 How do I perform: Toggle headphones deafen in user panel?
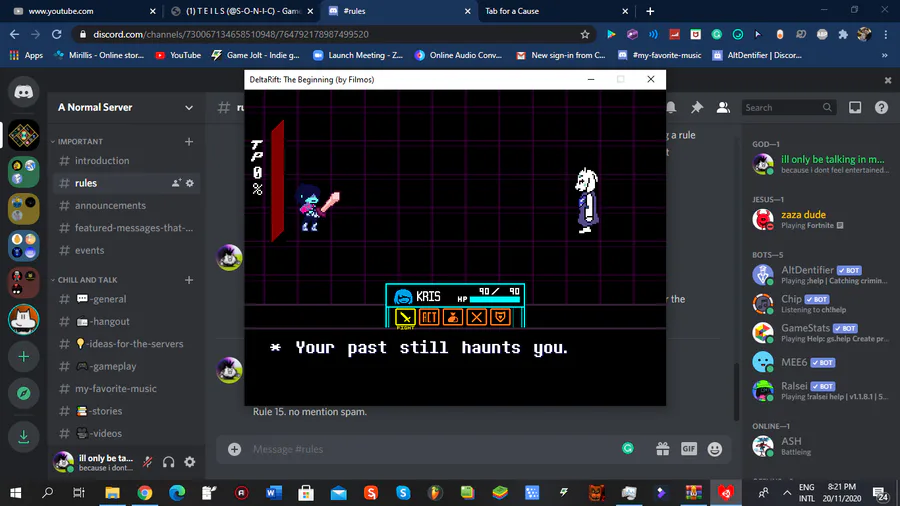168,461
